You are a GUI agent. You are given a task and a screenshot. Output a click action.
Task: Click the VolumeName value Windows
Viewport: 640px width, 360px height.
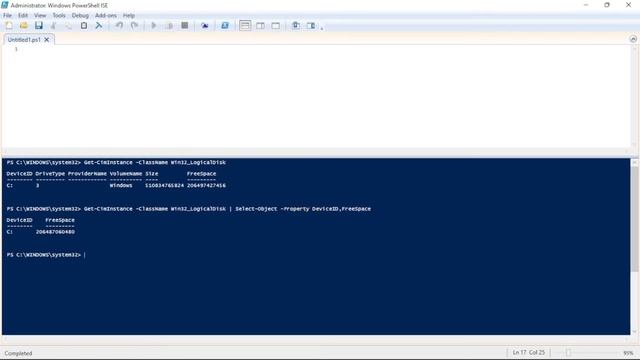(x=121, y=185)
